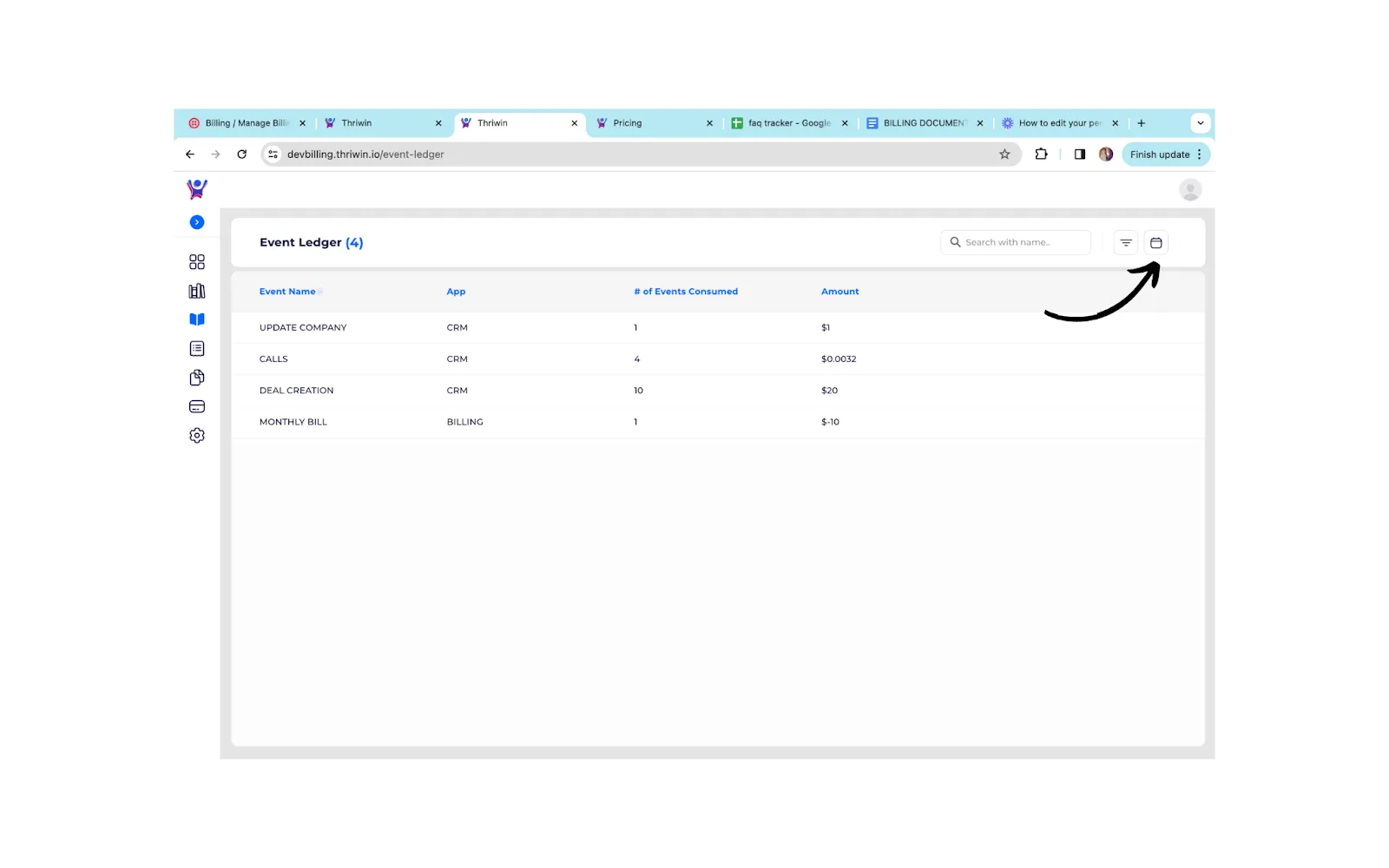Screen dimensions: 1389x868
Task: Click the Event Ledger (4) title
Action: (311, 242)
